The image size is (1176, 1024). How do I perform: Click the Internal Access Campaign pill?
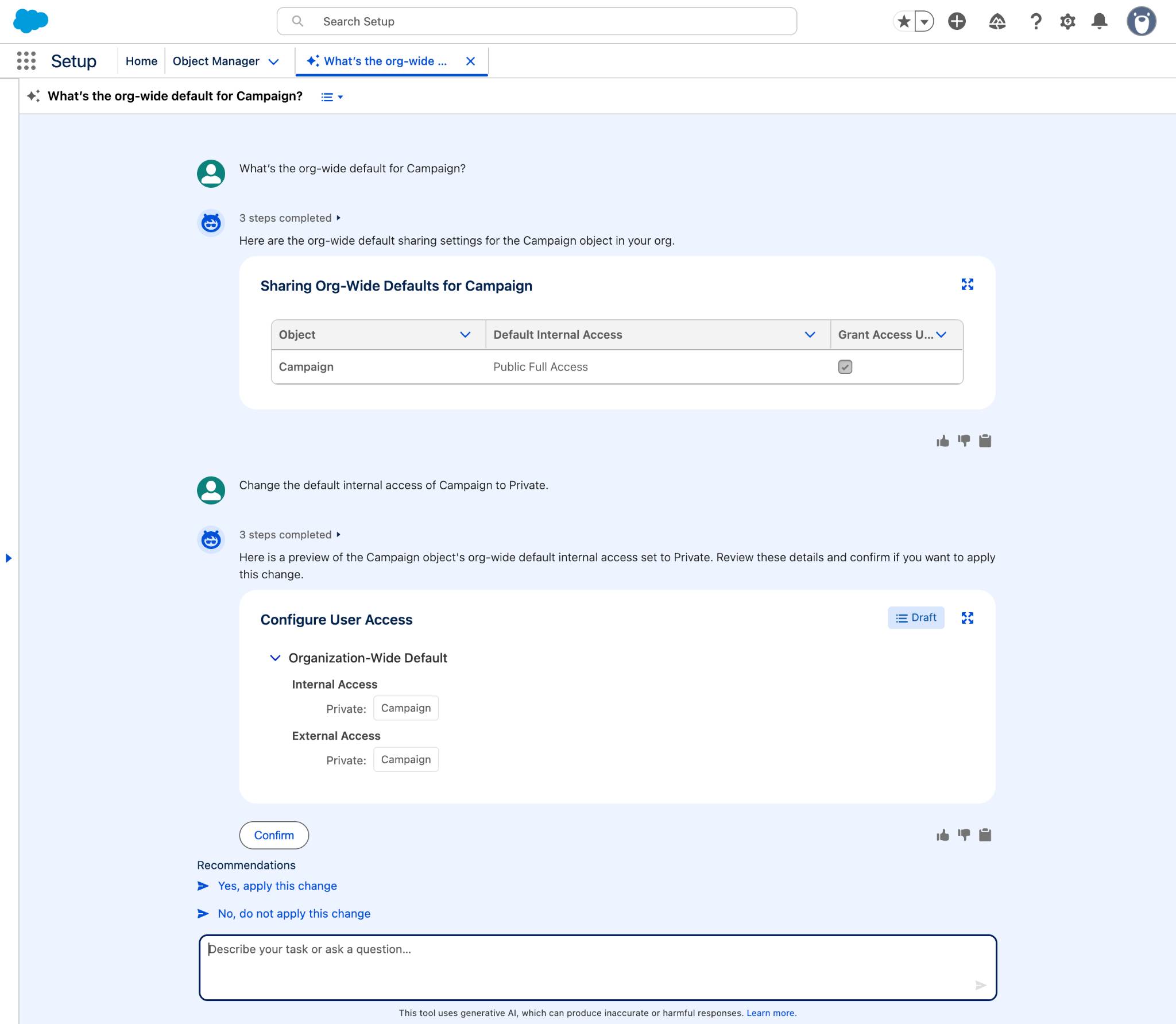pos(406,708)
